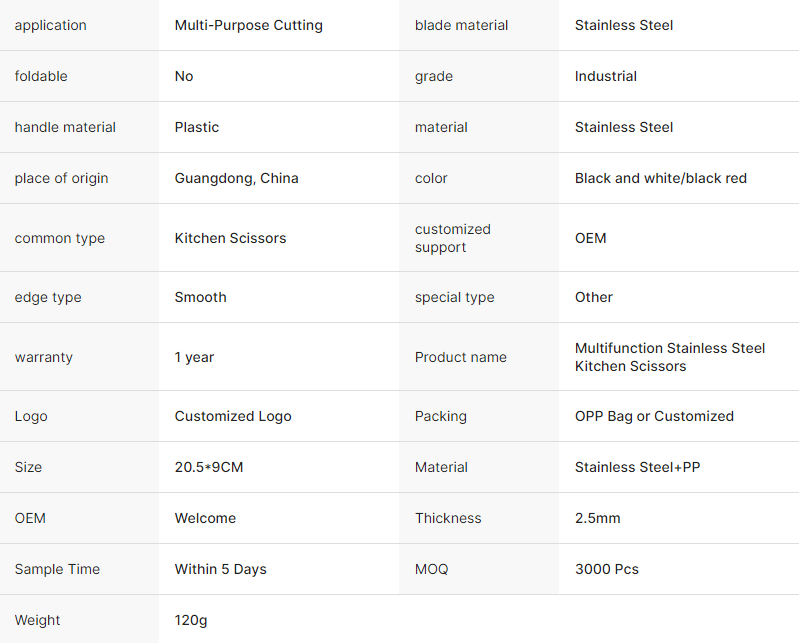Image resolution: width=799 pixels, height=643 pixels.
Task: Select the "Kitchen Scissors" common type value
Action: [230, 238]
